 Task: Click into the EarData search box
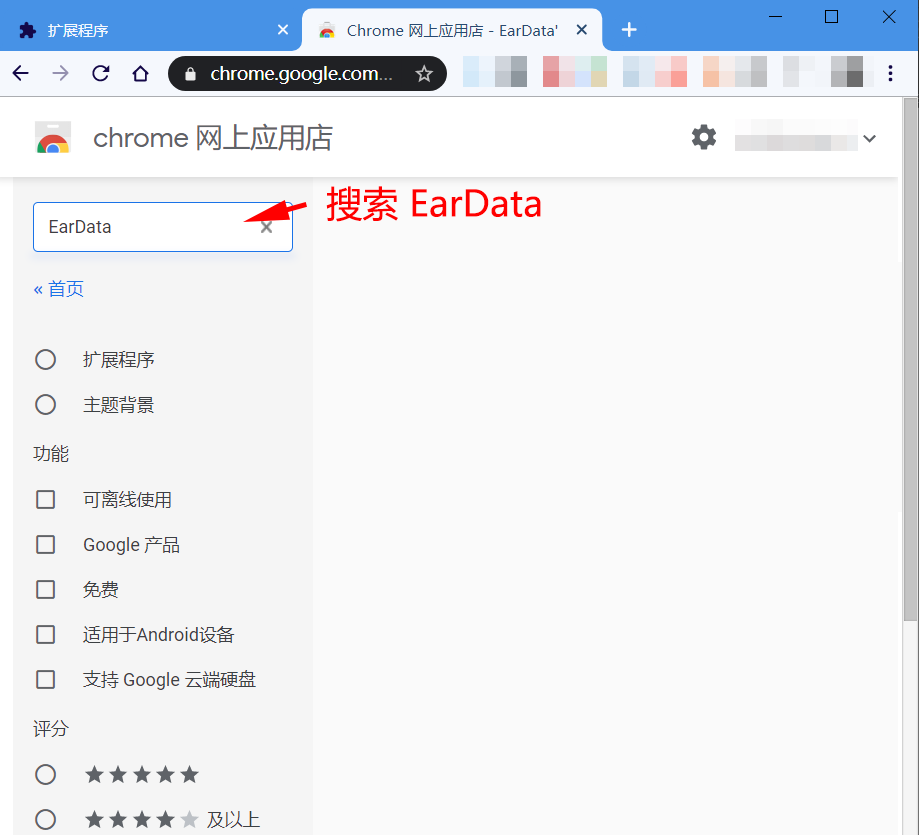pos(162,227)
